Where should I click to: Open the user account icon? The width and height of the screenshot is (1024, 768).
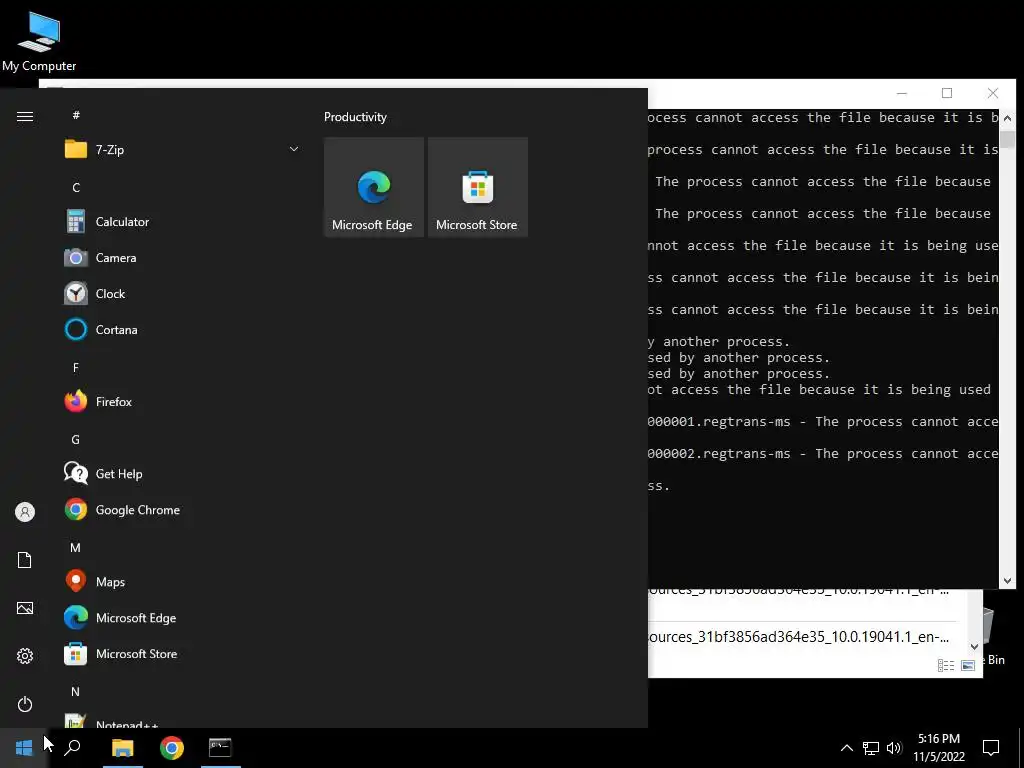25,512
